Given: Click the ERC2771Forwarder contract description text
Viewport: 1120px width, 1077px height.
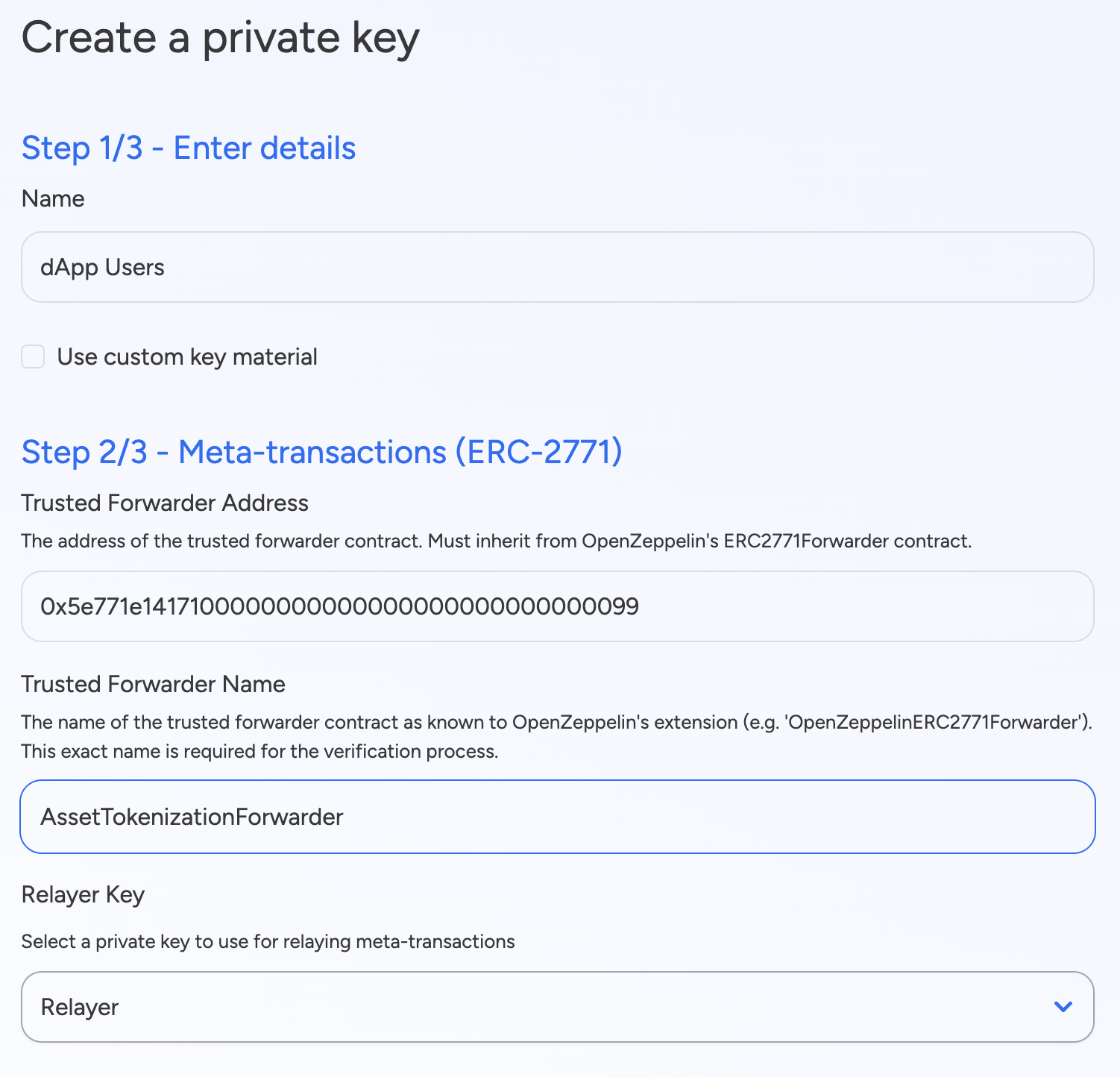Looking at the screenshot, I should point(496,541).
